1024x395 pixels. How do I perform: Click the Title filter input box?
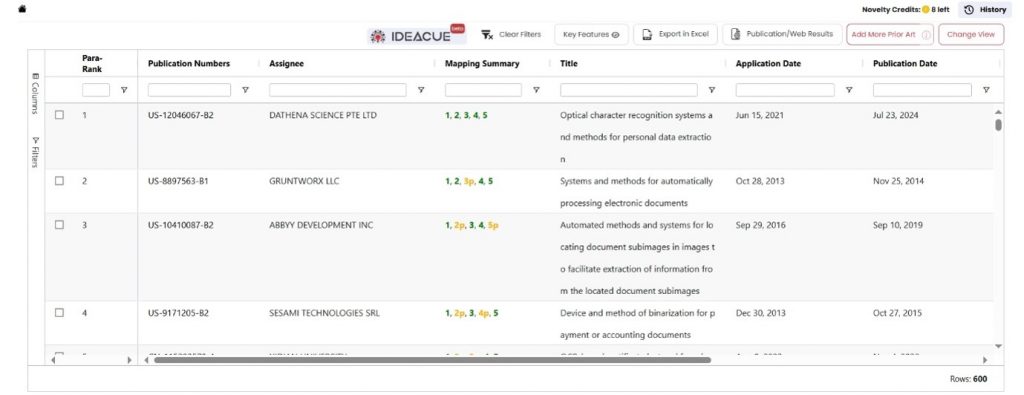coord(628,90)
